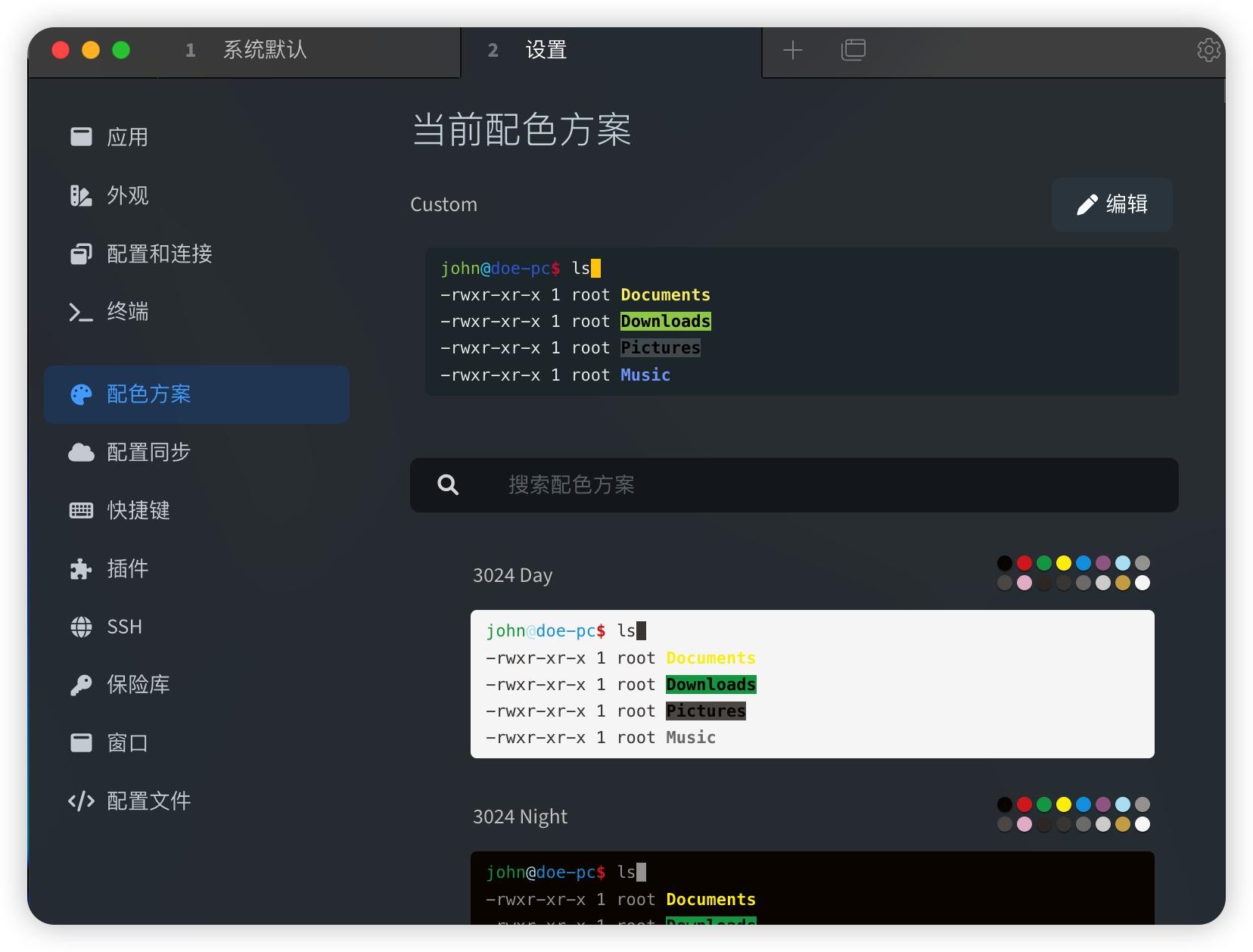Click the SSH globe icon
This screenshot has width=1253, height=952.
pos(81,627)
